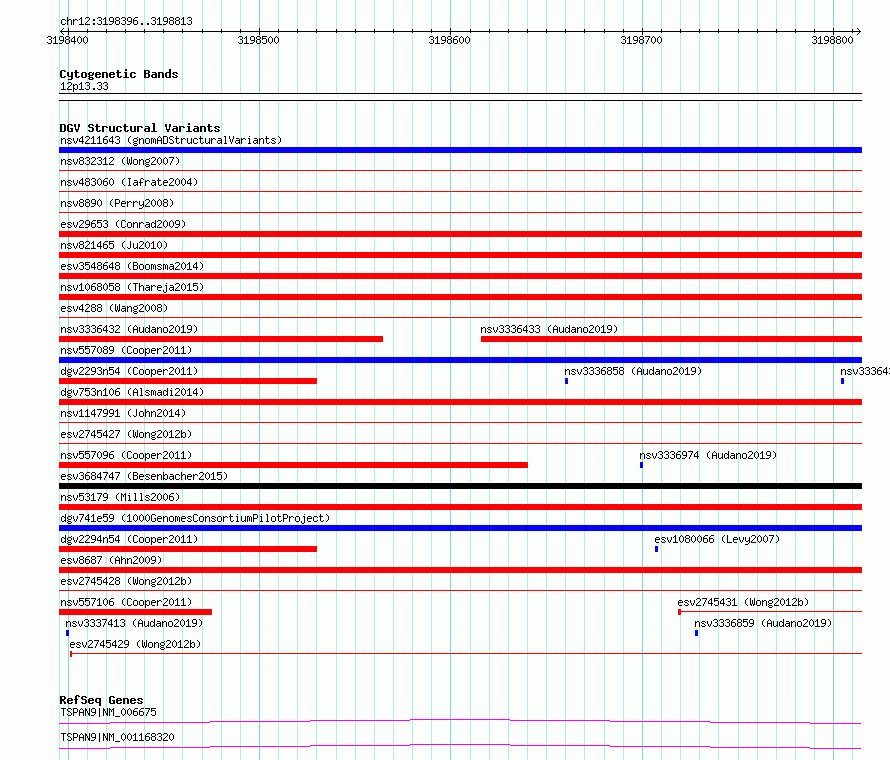Click the small blue marker under esv1080066
Viewport: 890px width, 760px height.
(656, 549)
